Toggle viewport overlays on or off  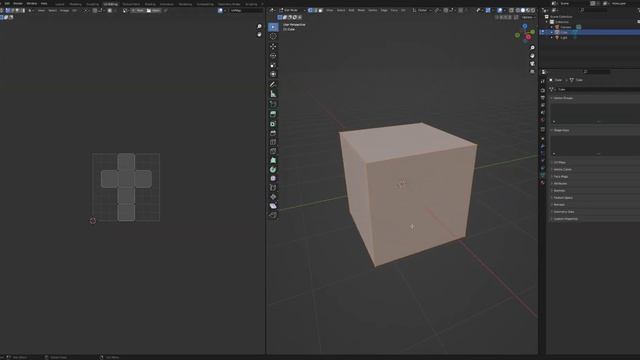pos(500,10)
